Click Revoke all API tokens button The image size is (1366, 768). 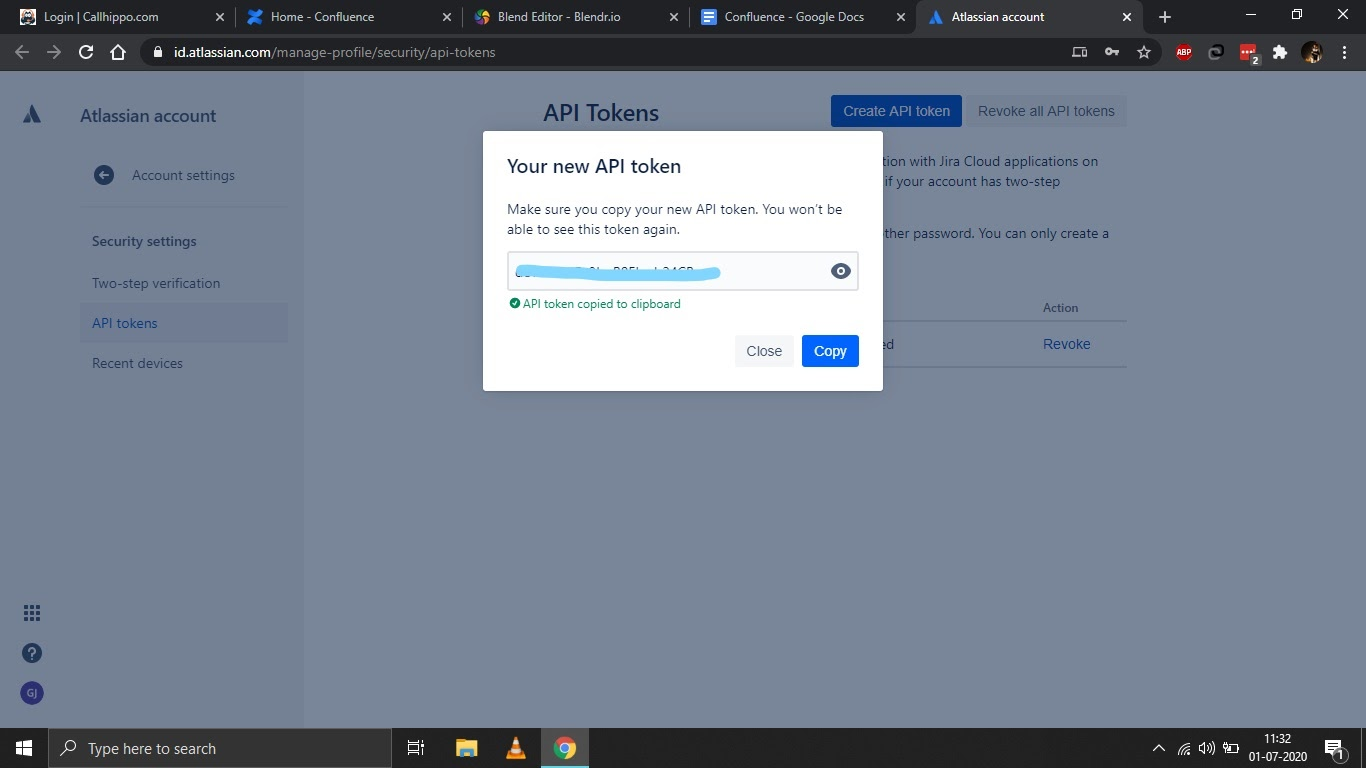[x=1046, y=111]
